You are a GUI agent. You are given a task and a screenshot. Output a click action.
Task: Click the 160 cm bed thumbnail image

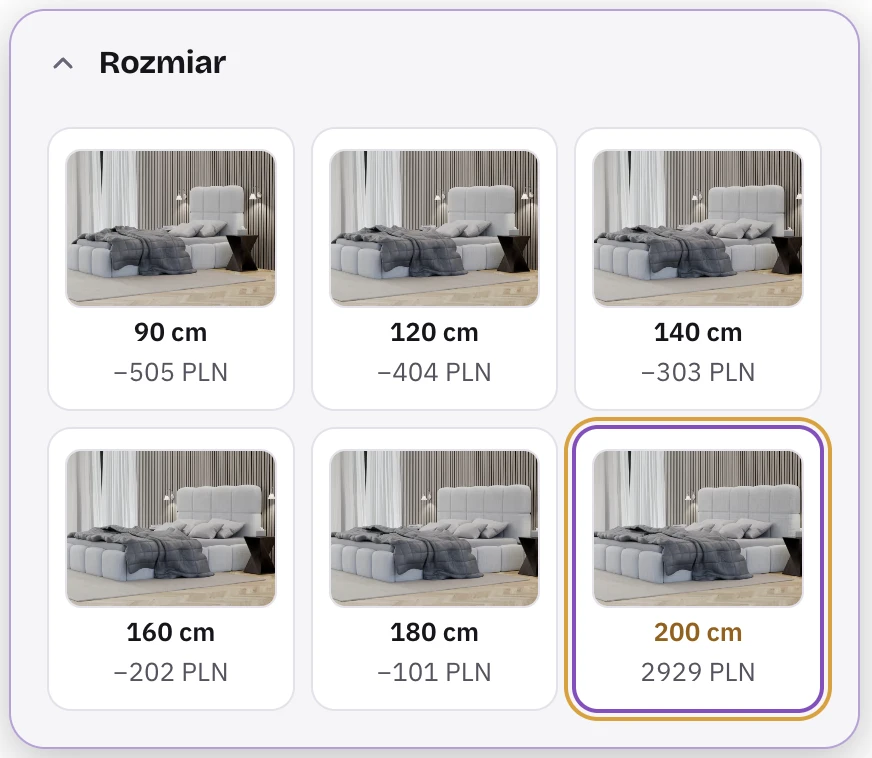tap(171, 528)
